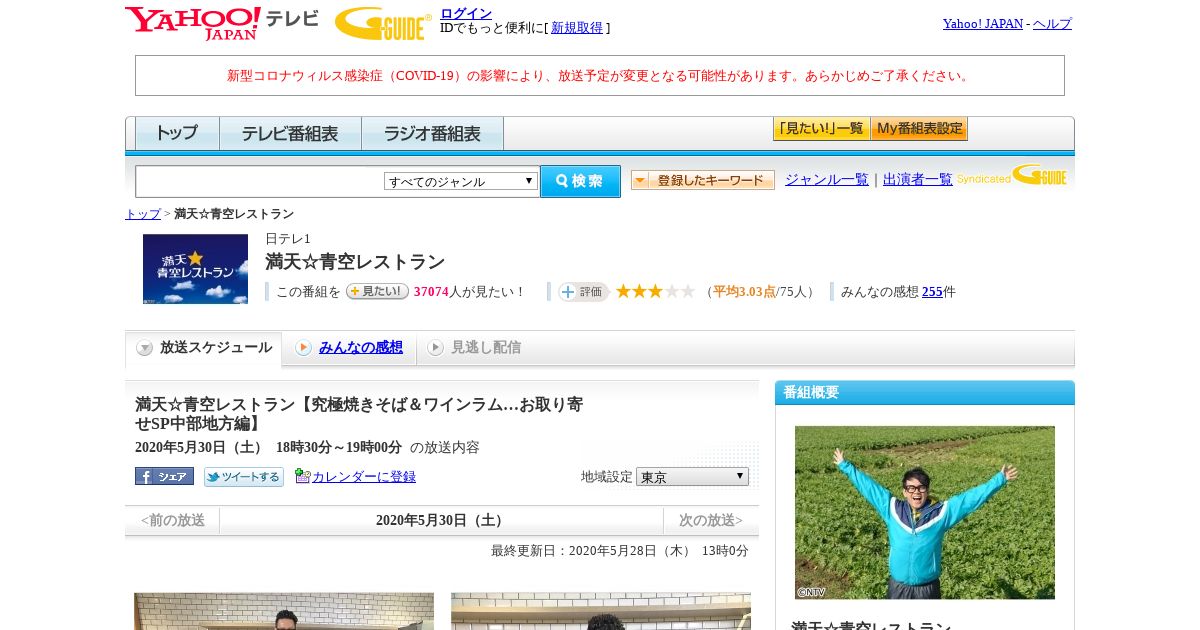
Task: Click the down-arrow icon on 放送スケジュール tab
Action: tap(145, 348)
